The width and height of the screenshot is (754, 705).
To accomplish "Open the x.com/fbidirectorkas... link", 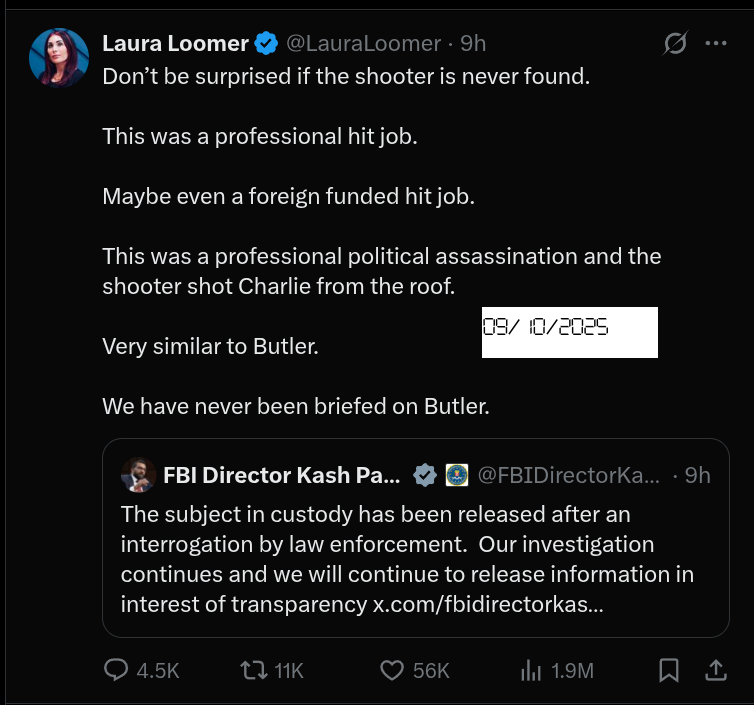I will pos(487,604).
